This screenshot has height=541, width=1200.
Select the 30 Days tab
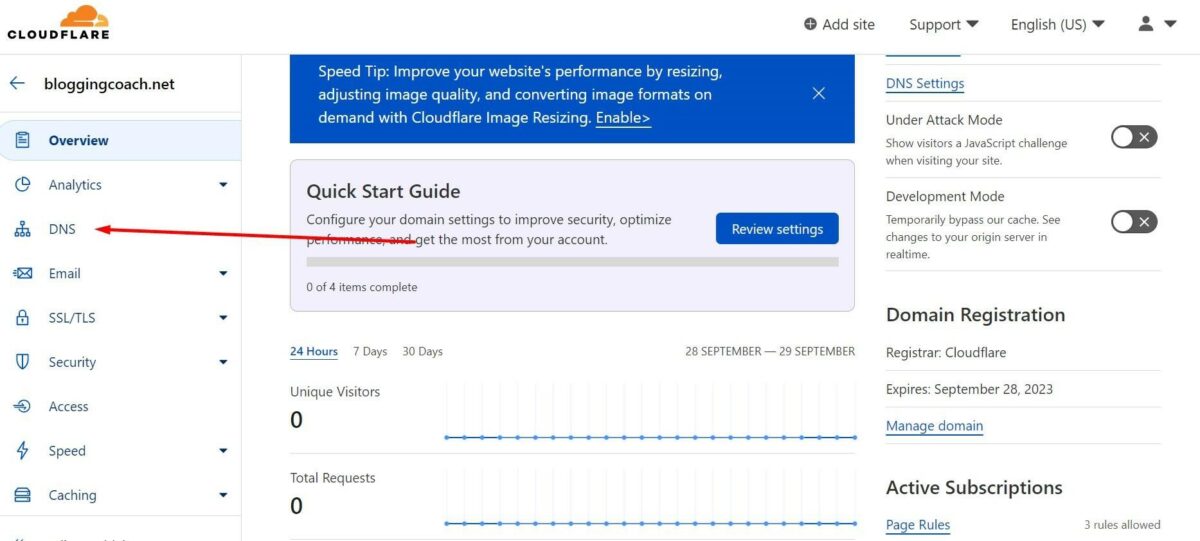[x=422, y=352]
